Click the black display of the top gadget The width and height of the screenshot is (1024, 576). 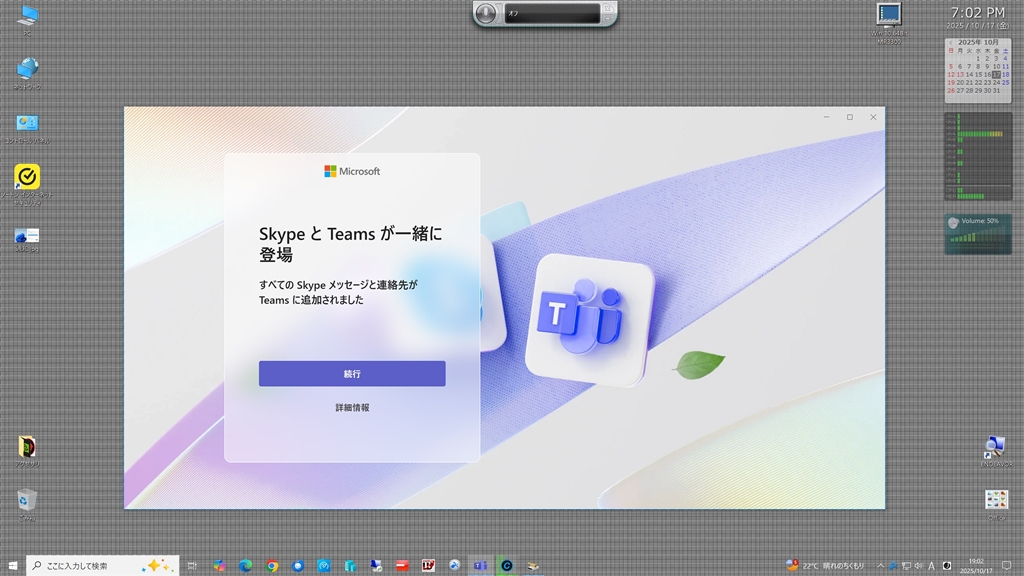click(x=552, y=13)
